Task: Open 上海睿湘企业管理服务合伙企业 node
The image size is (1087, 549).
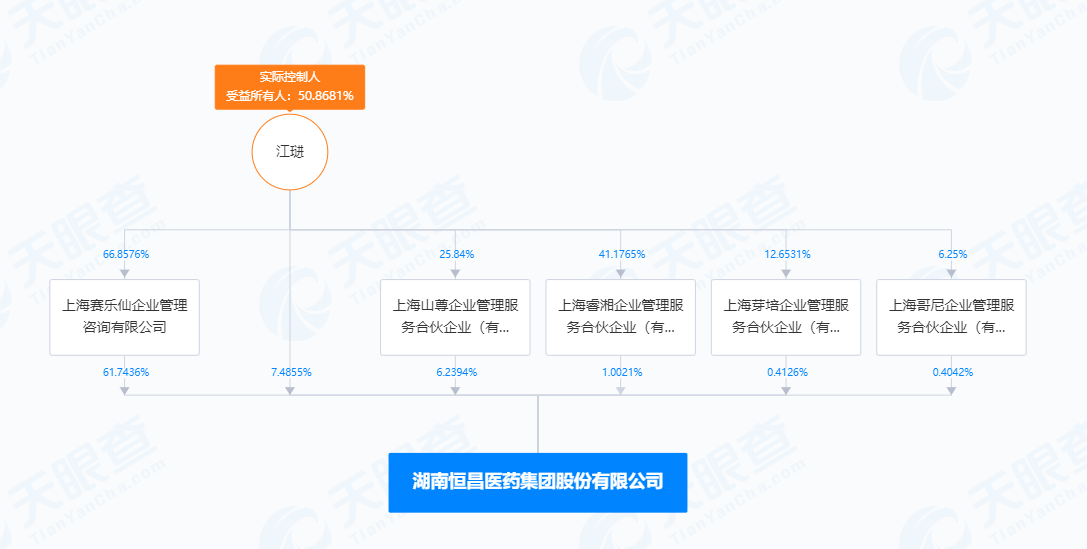Action: click(620, 317)
